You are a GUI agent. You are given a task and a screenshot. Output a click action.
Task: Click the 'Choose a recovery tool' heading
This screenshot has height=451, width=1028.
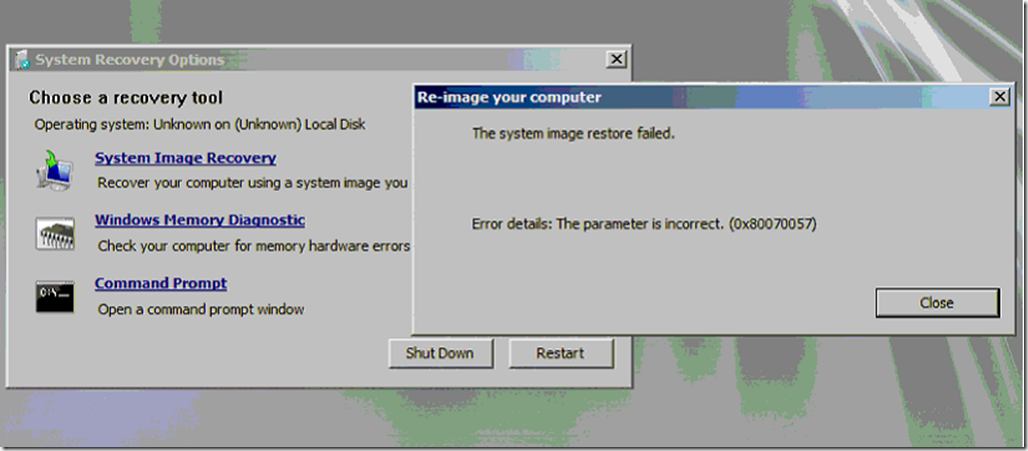[x=126, y=98]
